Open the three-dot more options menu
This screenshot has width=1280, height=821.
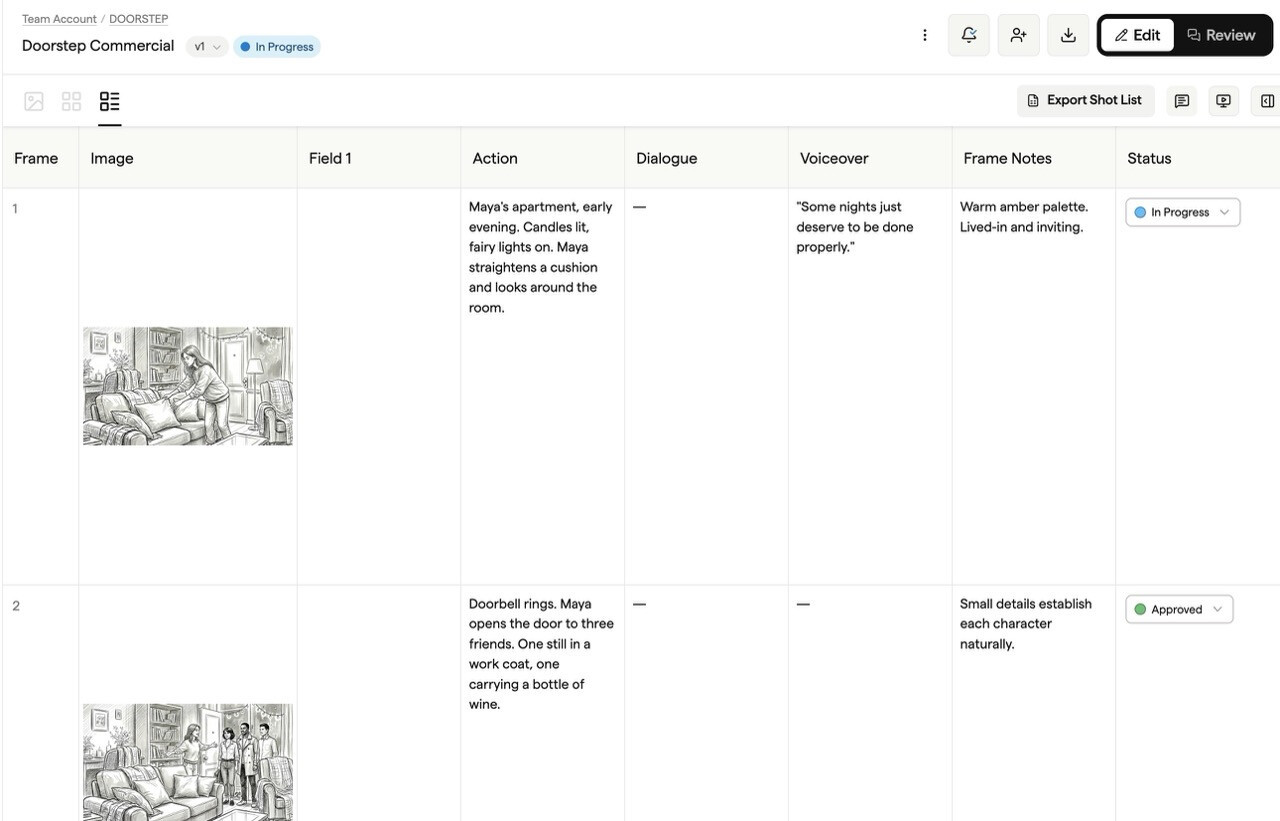tap(925, 35)
